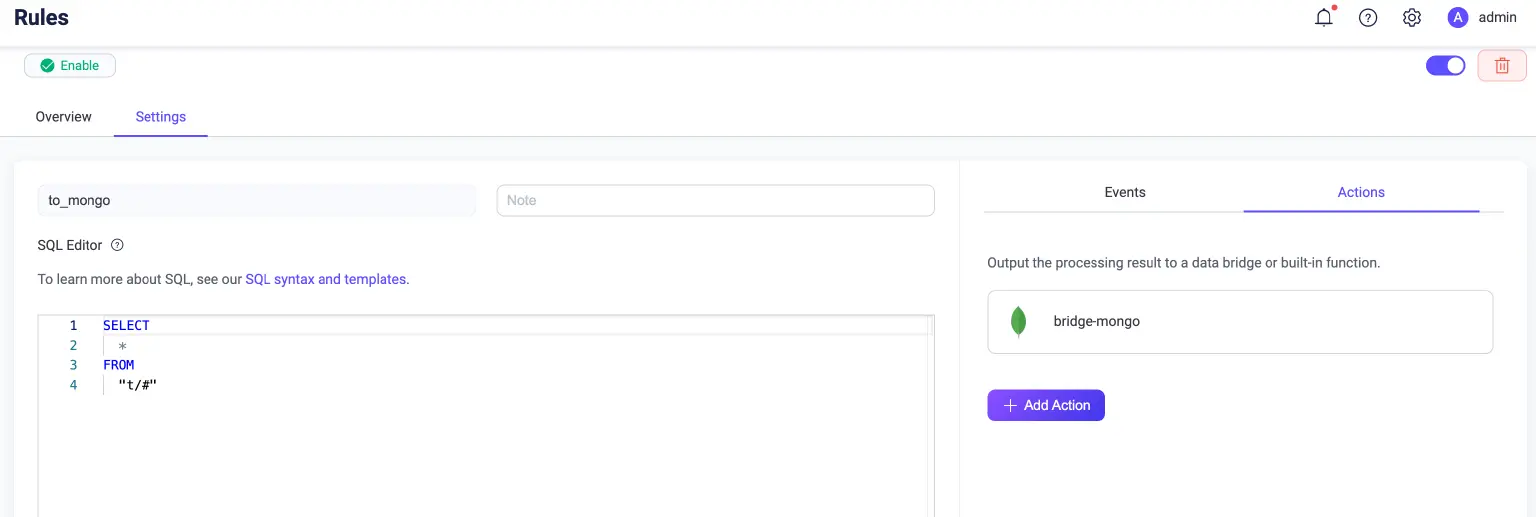Click the to_mongo rule name field
This screenshot has width=1536, height=517.
tap(256, 200)
